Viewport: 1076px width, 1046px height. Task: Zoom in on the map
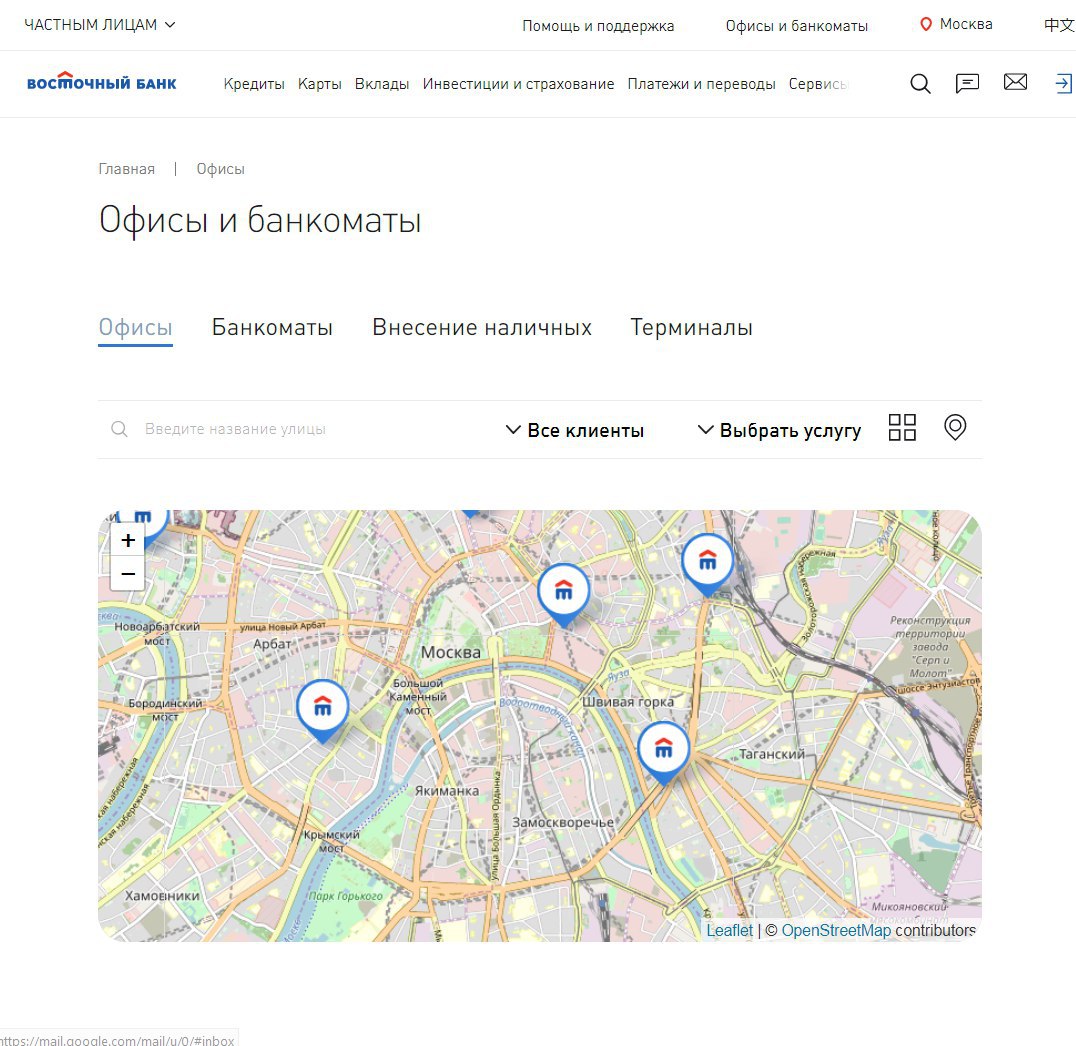coord(128,540)
